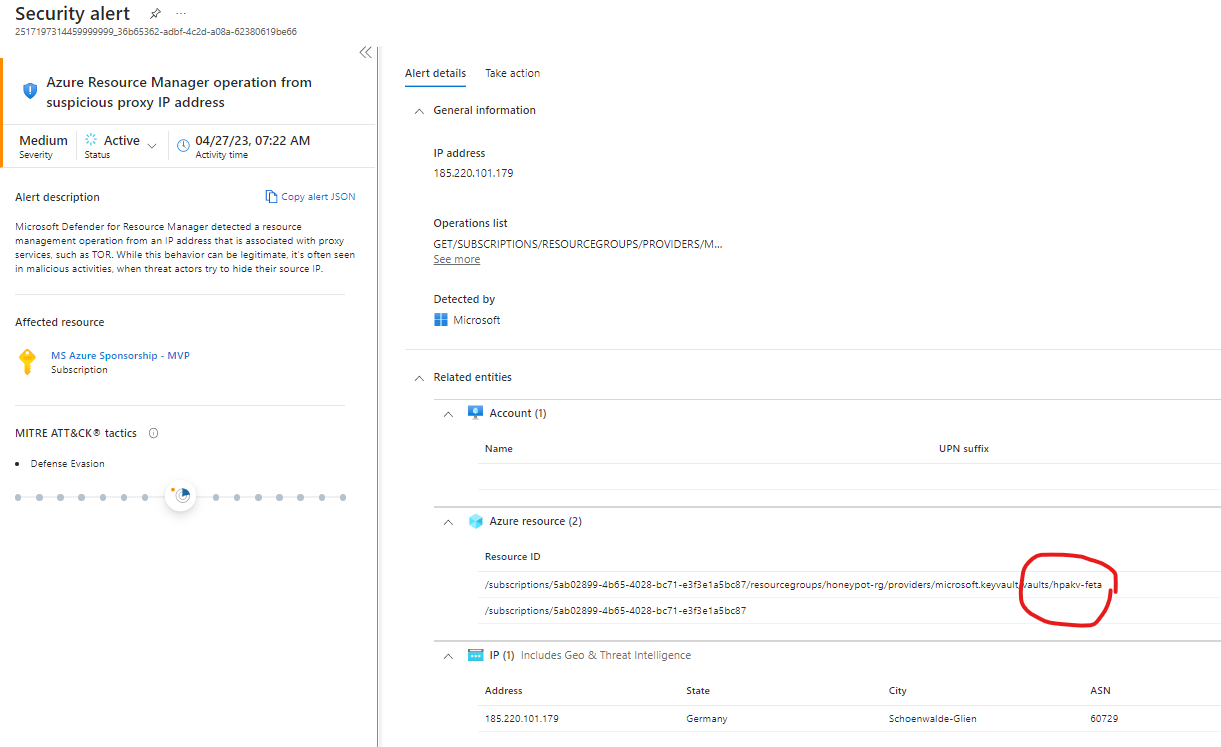Pin the Security alert blade
The width and height of the screenshot is (1221, 747).
click(155, 14)
